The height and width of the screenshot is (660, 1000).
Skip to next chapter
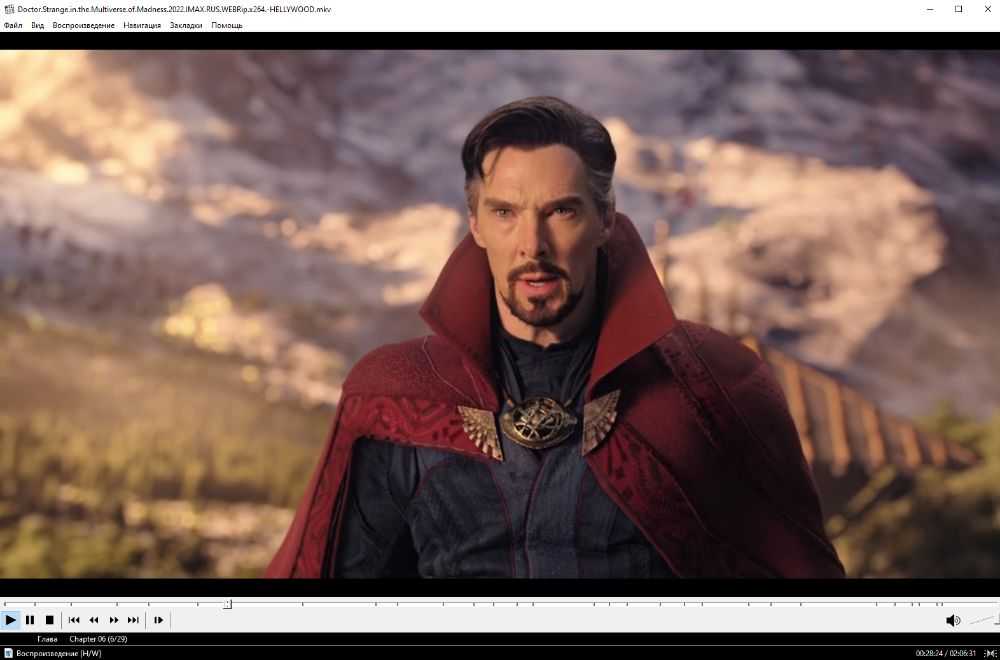[x=133, y=620]
